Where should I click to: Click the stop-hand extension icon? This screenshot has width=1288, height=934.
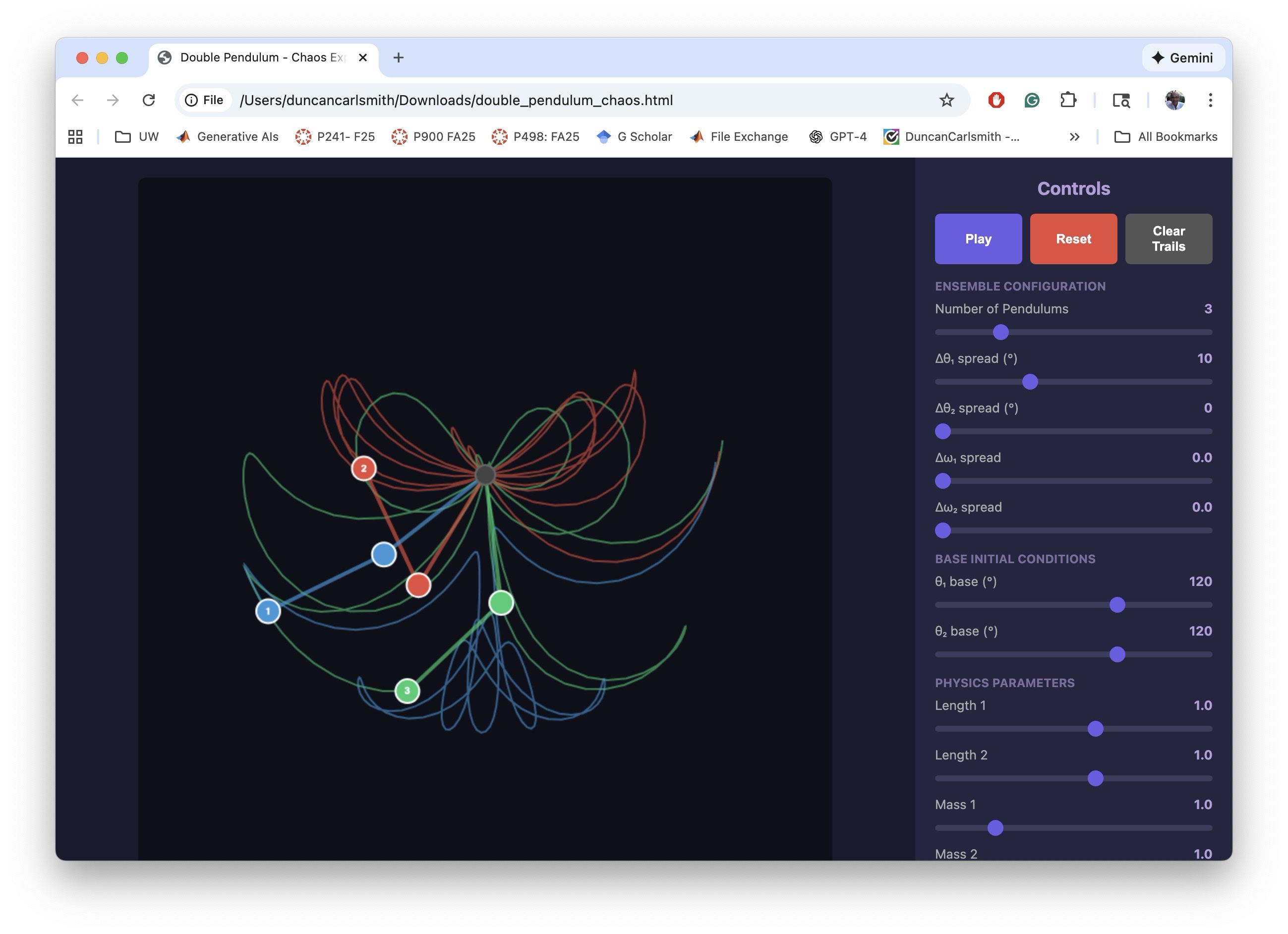coord(995,100)
